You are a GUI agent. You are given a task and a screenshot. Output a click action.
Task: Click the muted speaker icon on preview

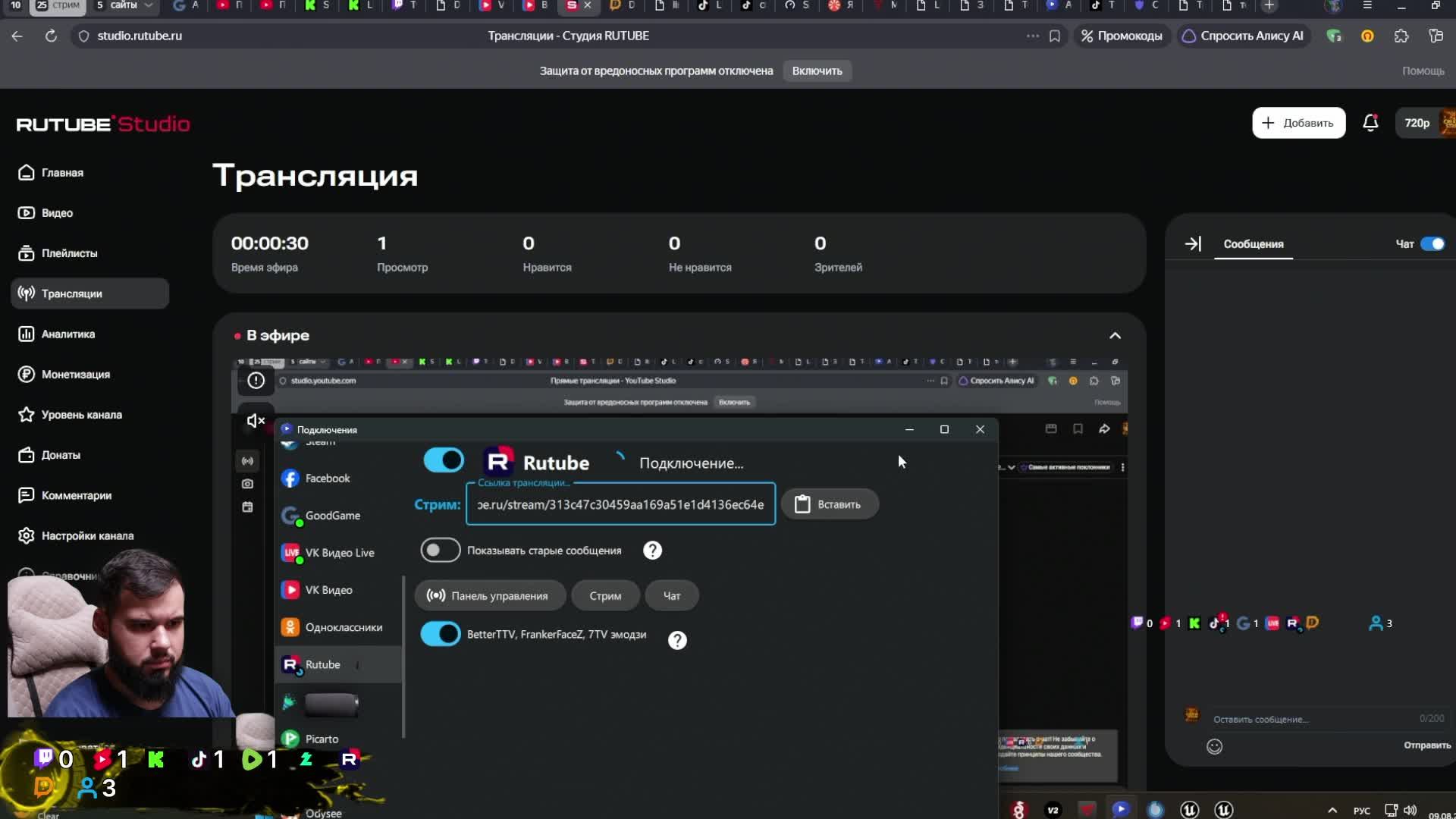point(256,420)
